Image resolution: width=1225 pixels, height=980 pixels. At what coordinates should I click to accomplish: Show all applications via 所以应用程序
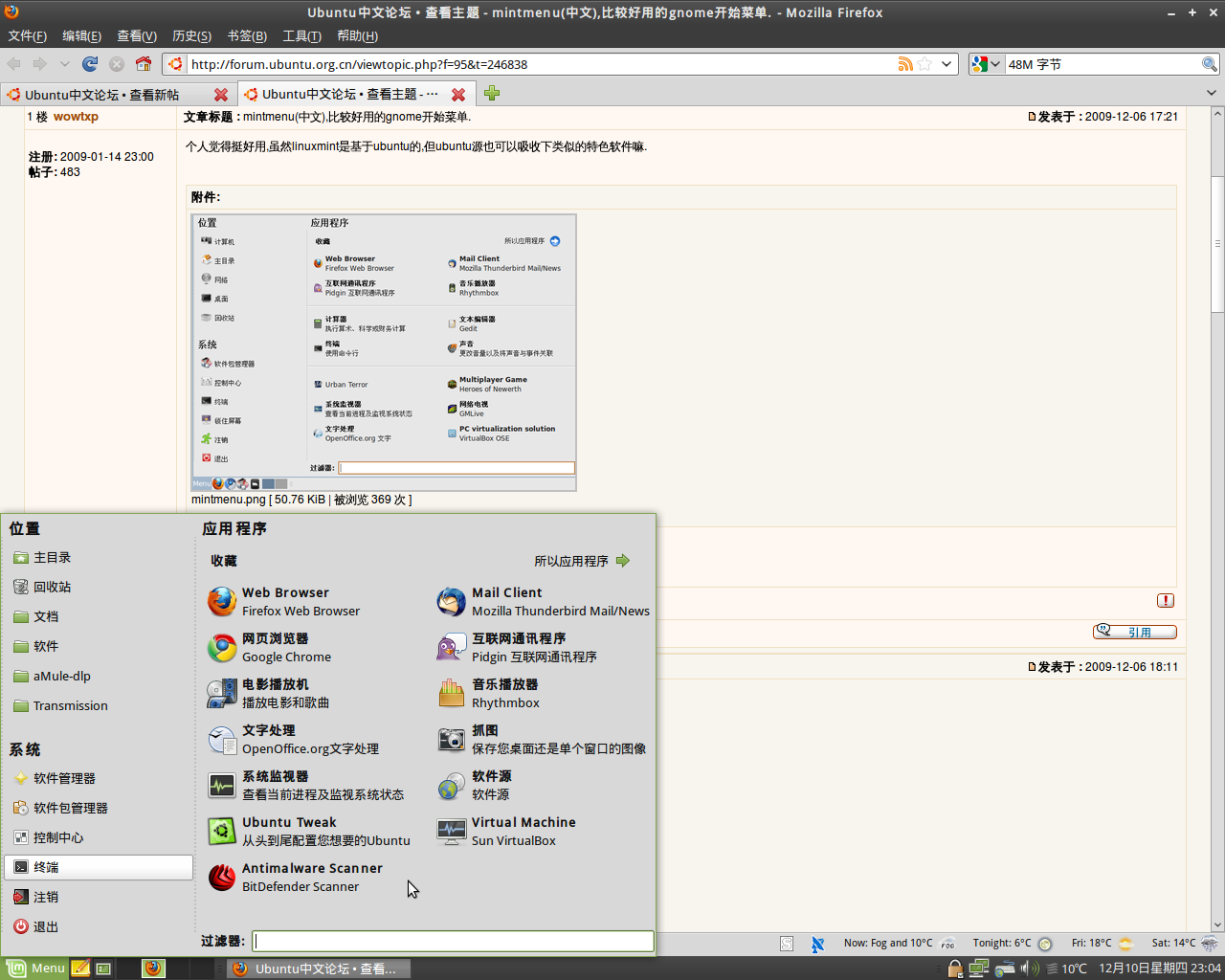(x=582, y=561)
